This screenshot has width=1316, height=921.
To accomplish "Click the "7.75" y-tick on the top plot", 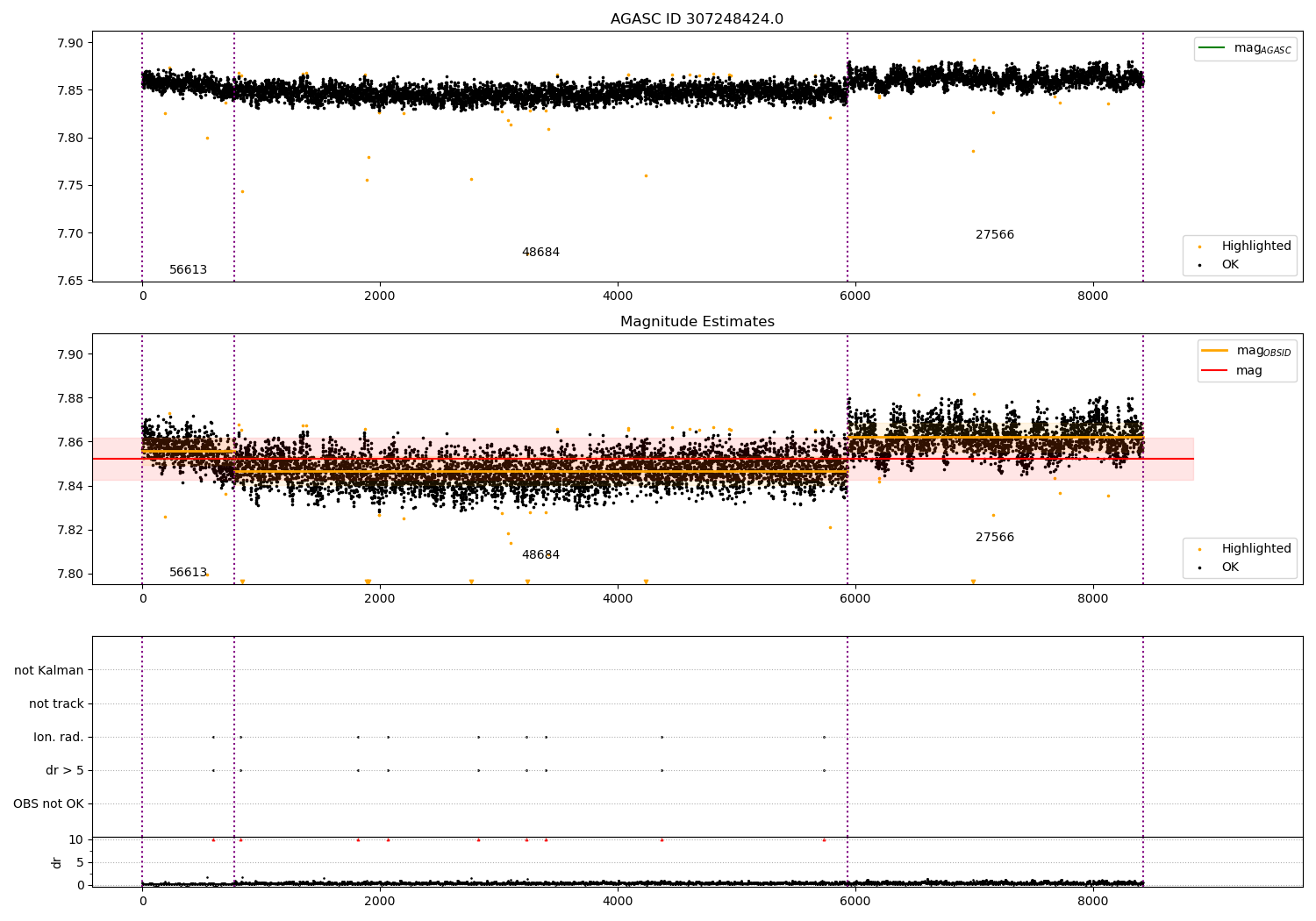I will click(70, 186).
